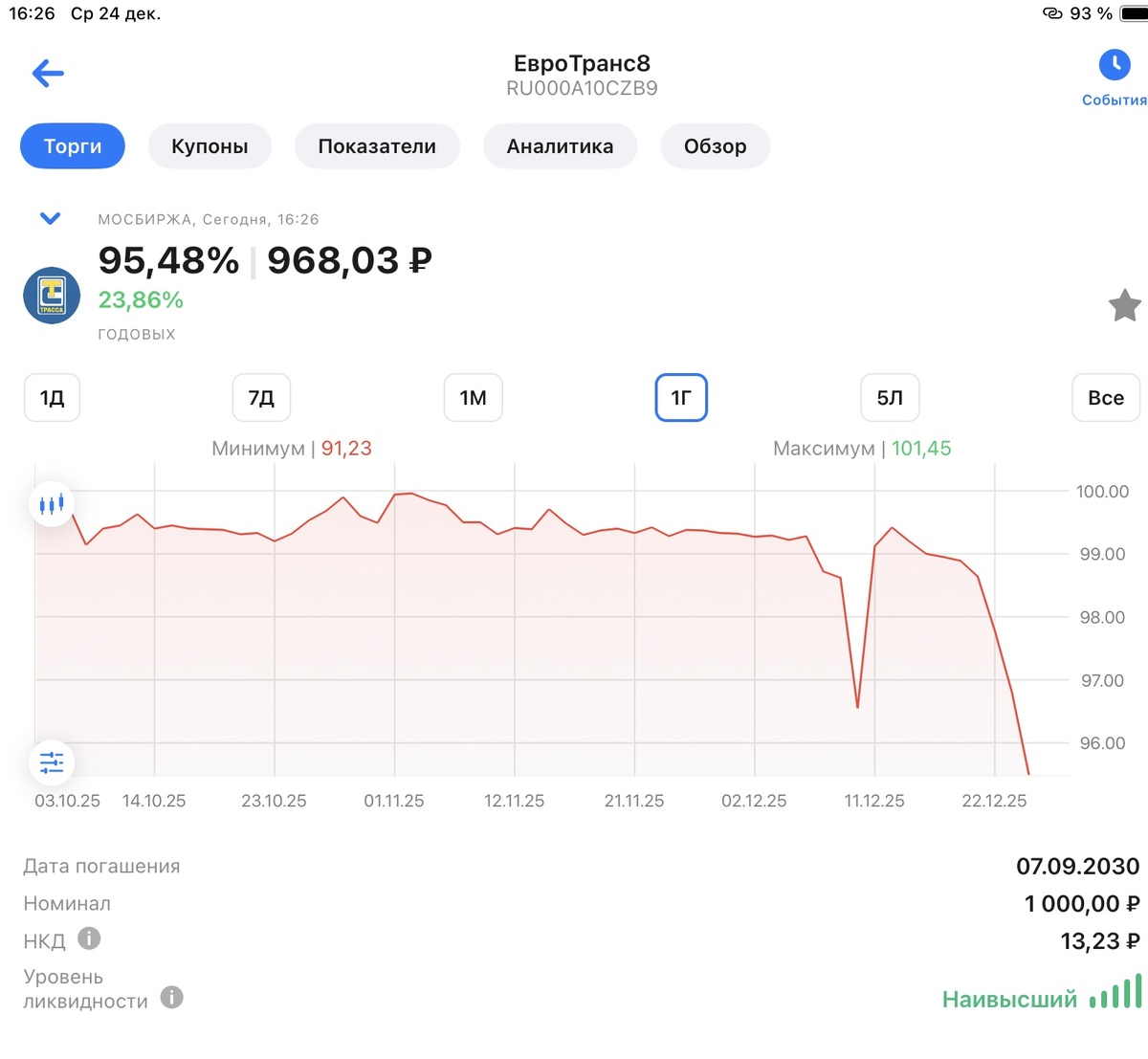Expand the exchange chevron dropdown

click(51, 218)
